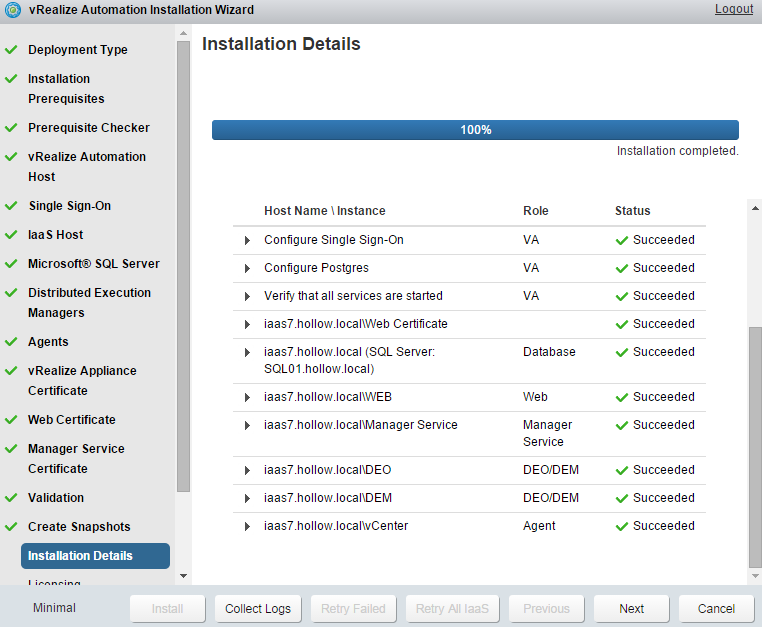Click the Logout link
This screenshot has width=762, height=627.
[x=733, y=9]
